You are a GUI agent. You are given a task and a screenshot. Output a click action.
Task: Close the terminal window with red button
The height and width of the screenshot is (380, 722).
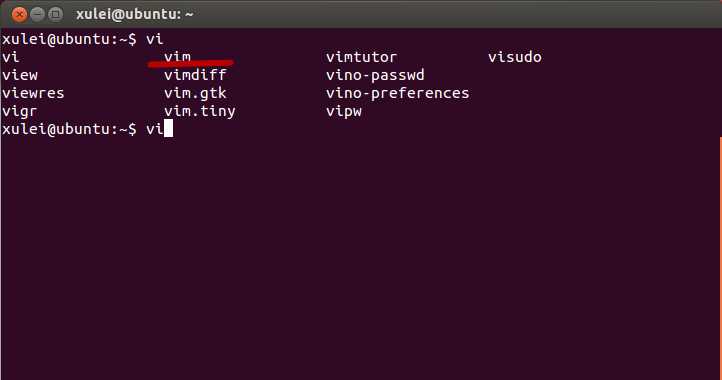coord(19,14)
